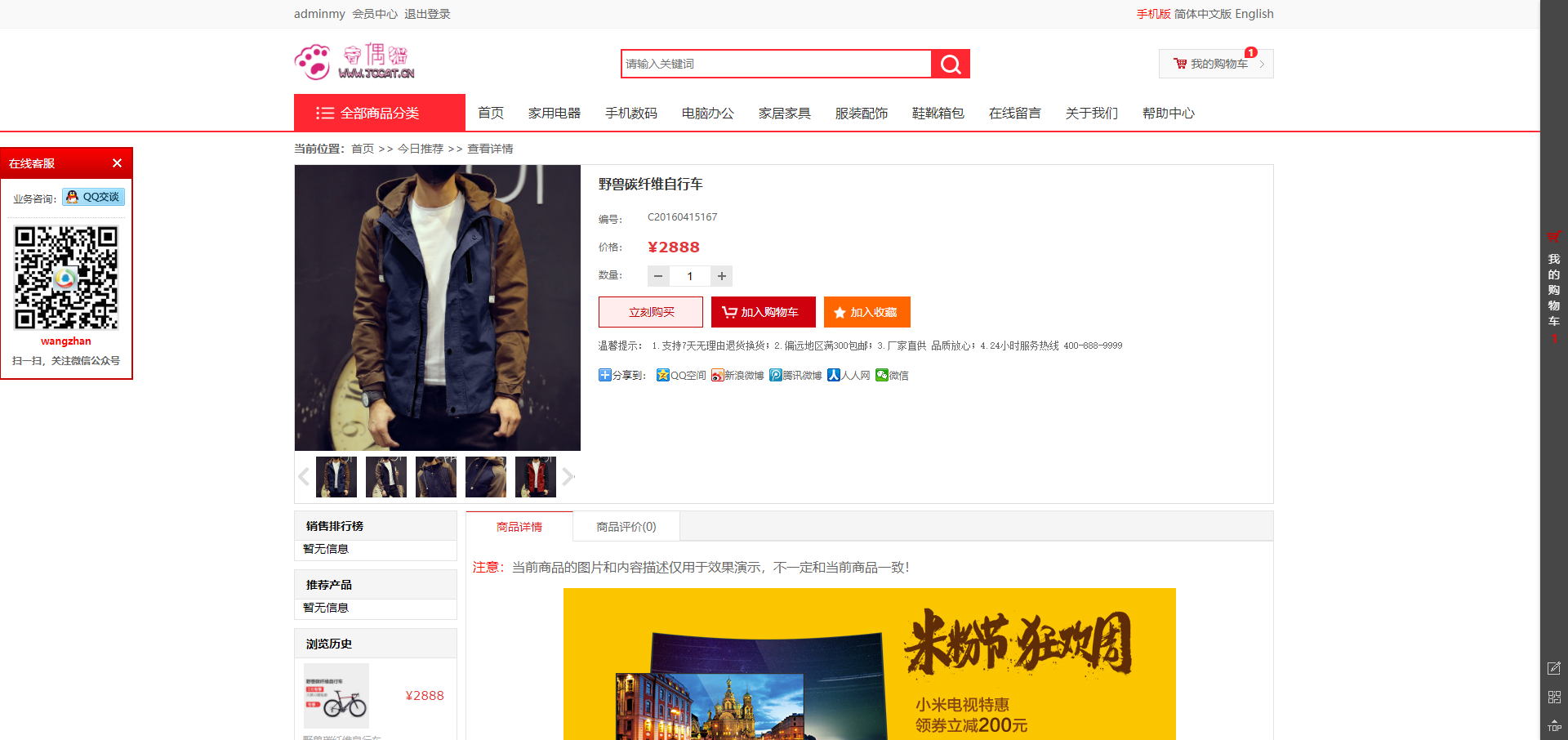The height and width of the screenshot is (740, 1568).
Task: Click adminmy username link
Action: [x=319, y=14]
